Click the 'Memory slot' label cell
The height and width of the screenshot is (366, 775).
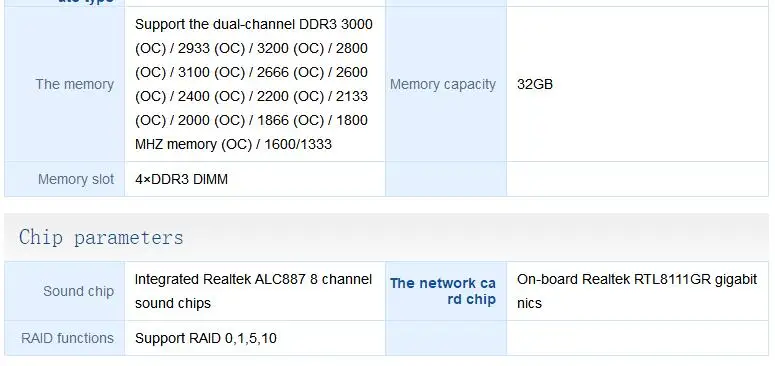[65, 179]
